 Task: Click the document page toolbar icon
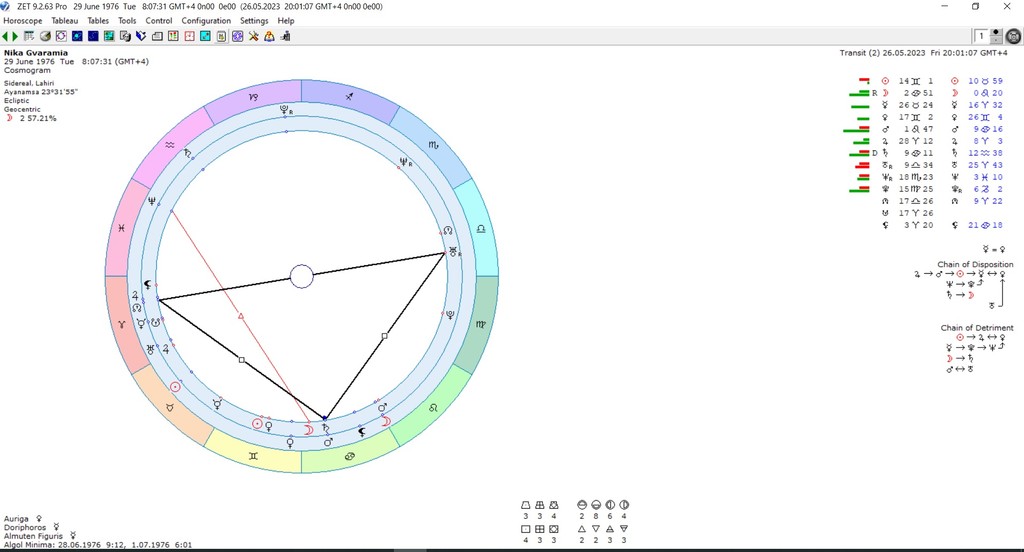[221, 37]
